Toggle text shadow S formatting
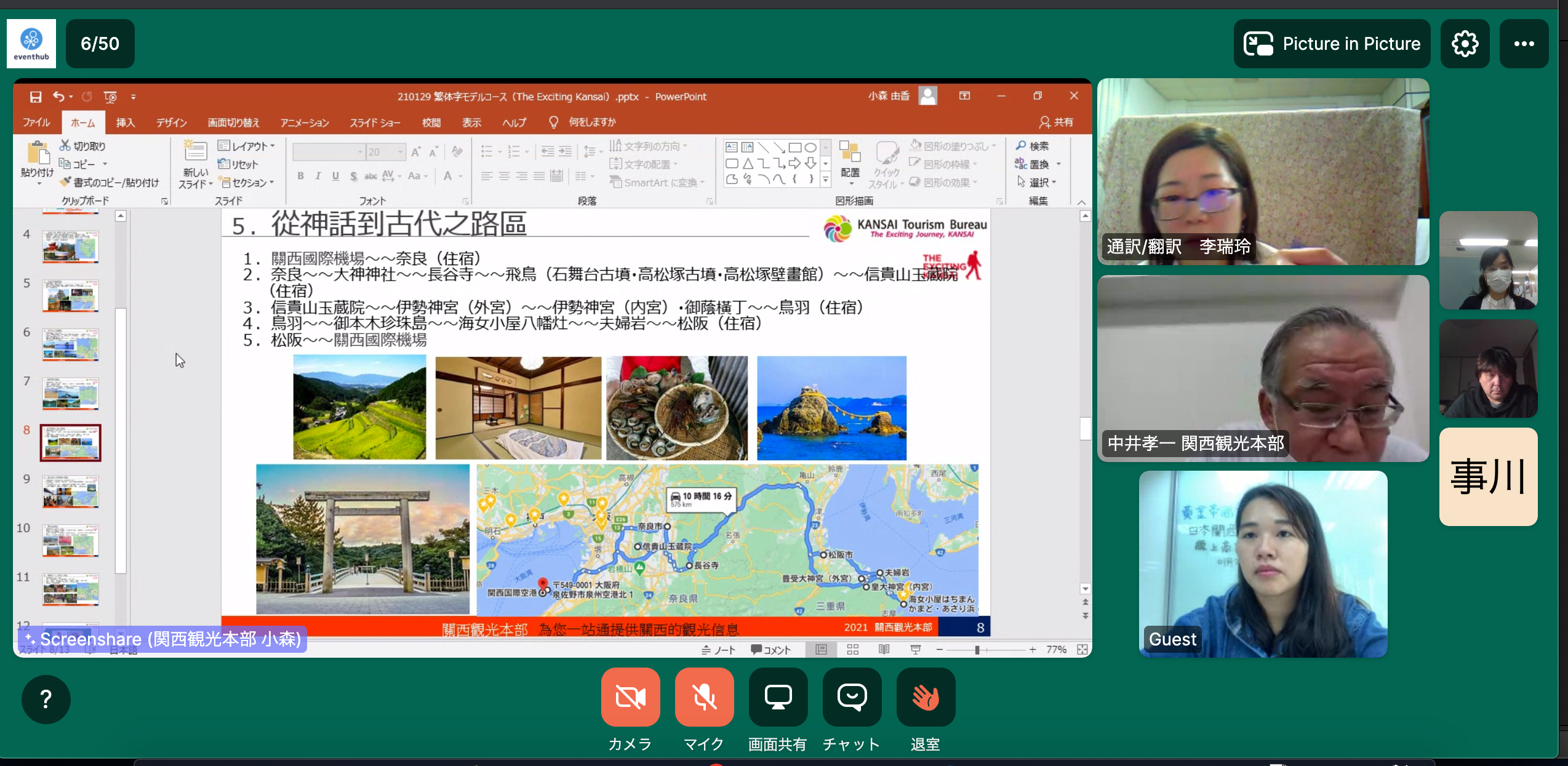1568x766 pixels. (x=353, y=176)
